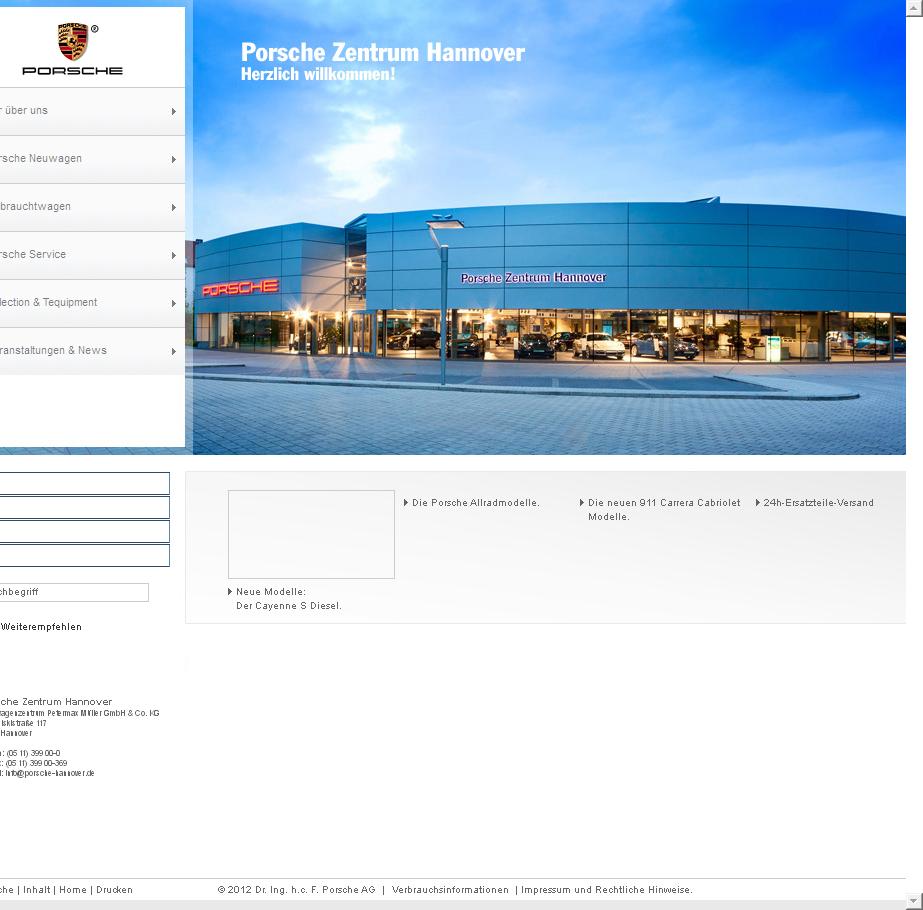
Task: Expand the 'Tequipment' menu arrow
Action: (x=174, y=303)
